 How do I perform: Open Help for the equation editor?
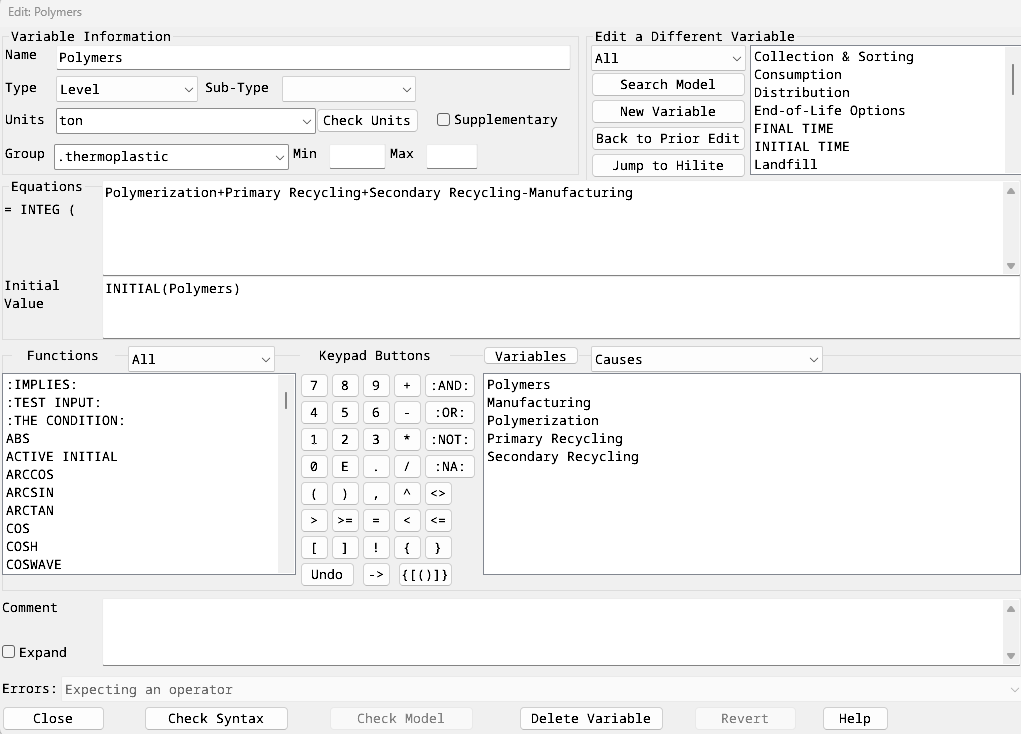coord(855,718)
